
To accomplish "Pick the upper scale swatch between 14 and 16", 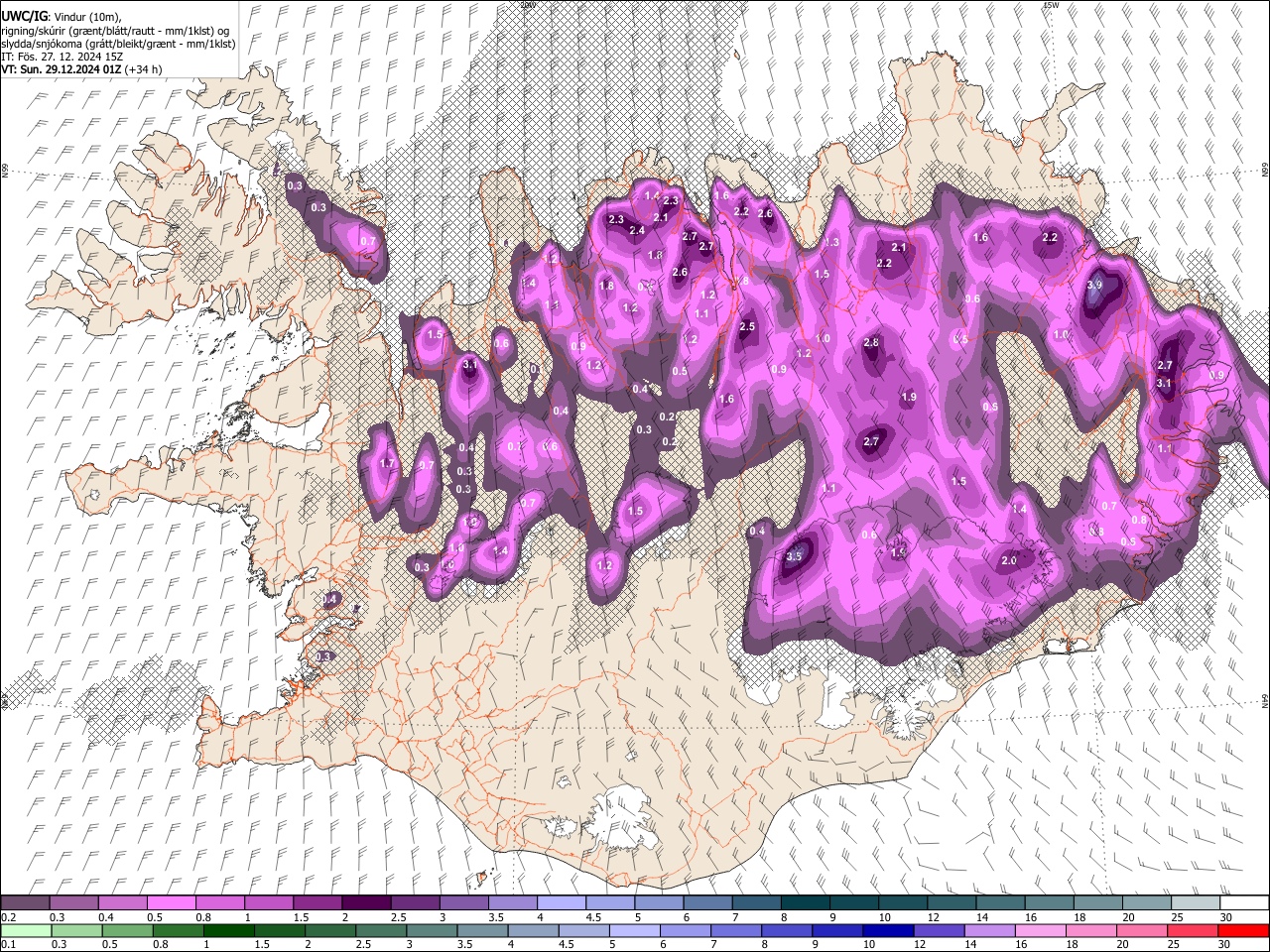I will [x=999, y=903].
